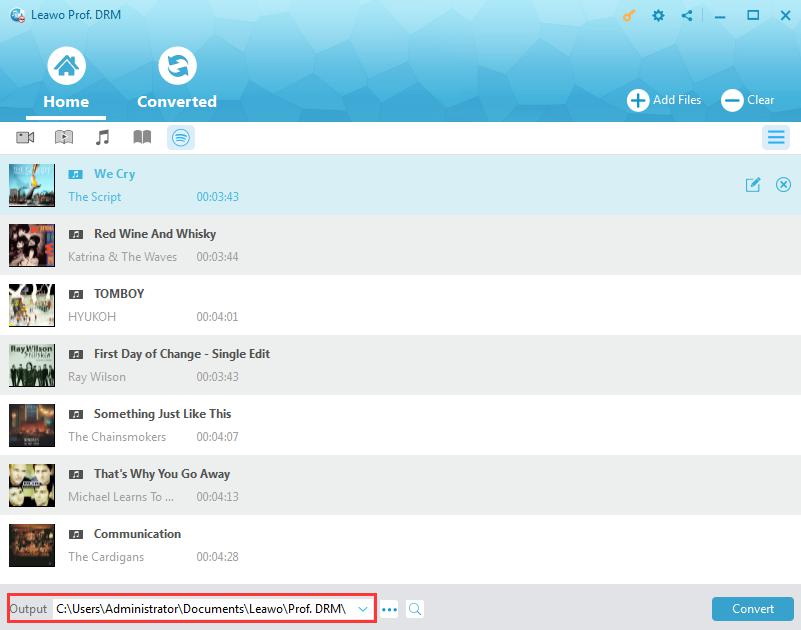Select the iTunes music note category icon

[103, 137]
